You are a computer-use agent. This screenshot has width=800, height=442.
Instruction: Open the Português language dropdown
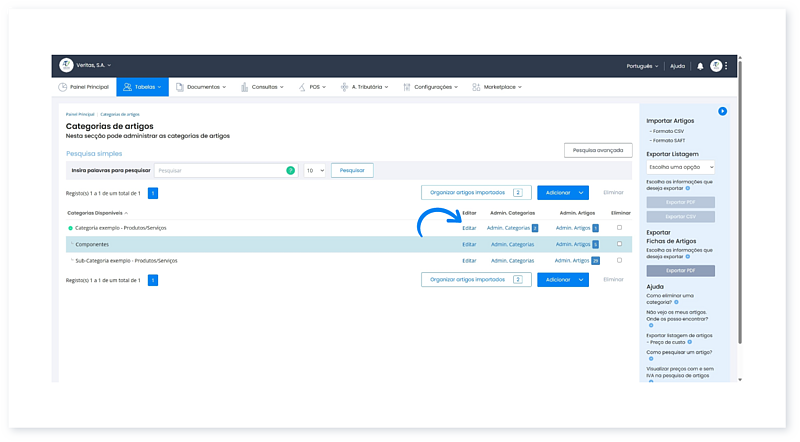641,66
